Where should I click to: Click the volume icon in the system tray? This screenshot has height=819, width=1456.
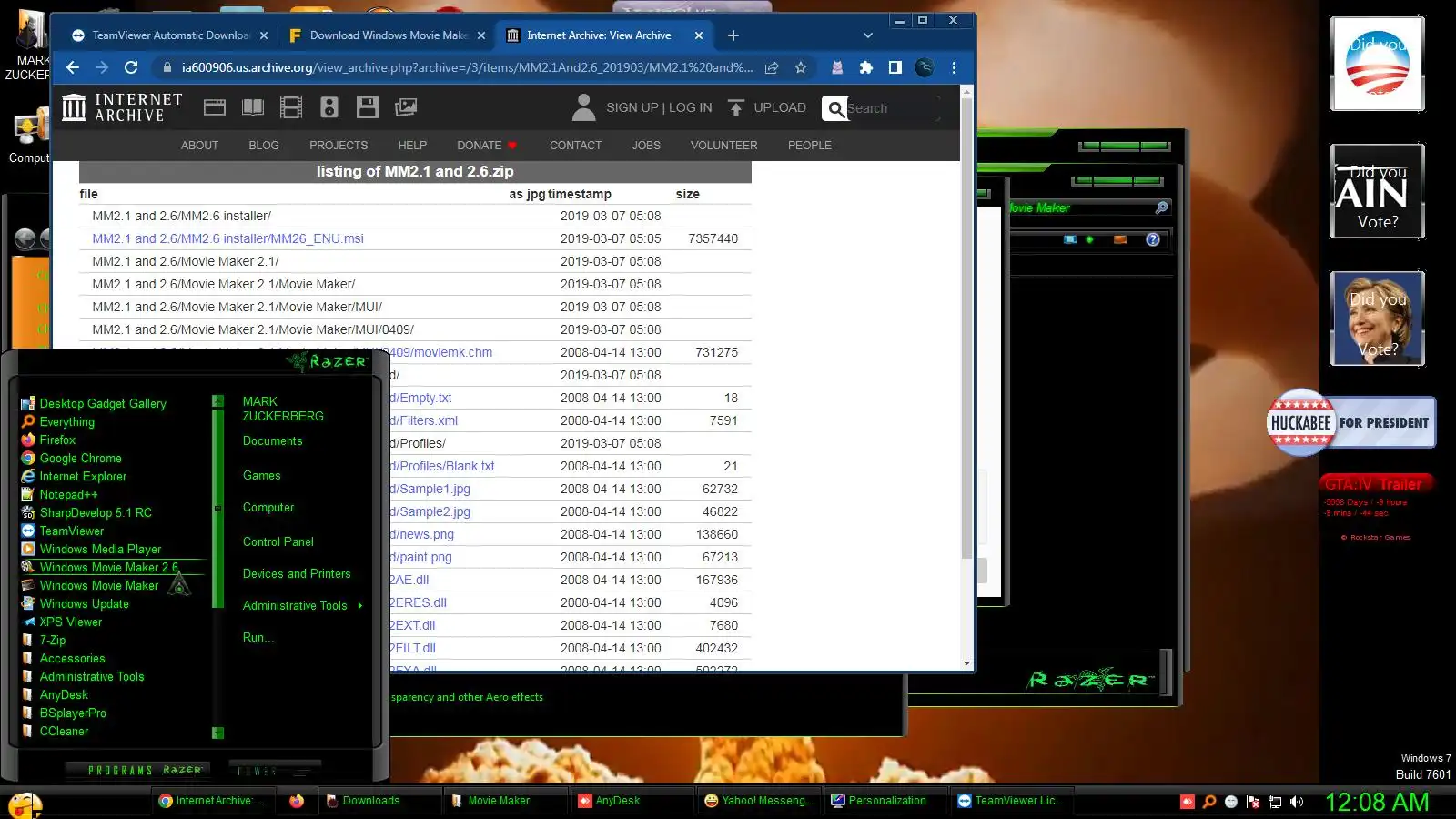[1297, 802]
